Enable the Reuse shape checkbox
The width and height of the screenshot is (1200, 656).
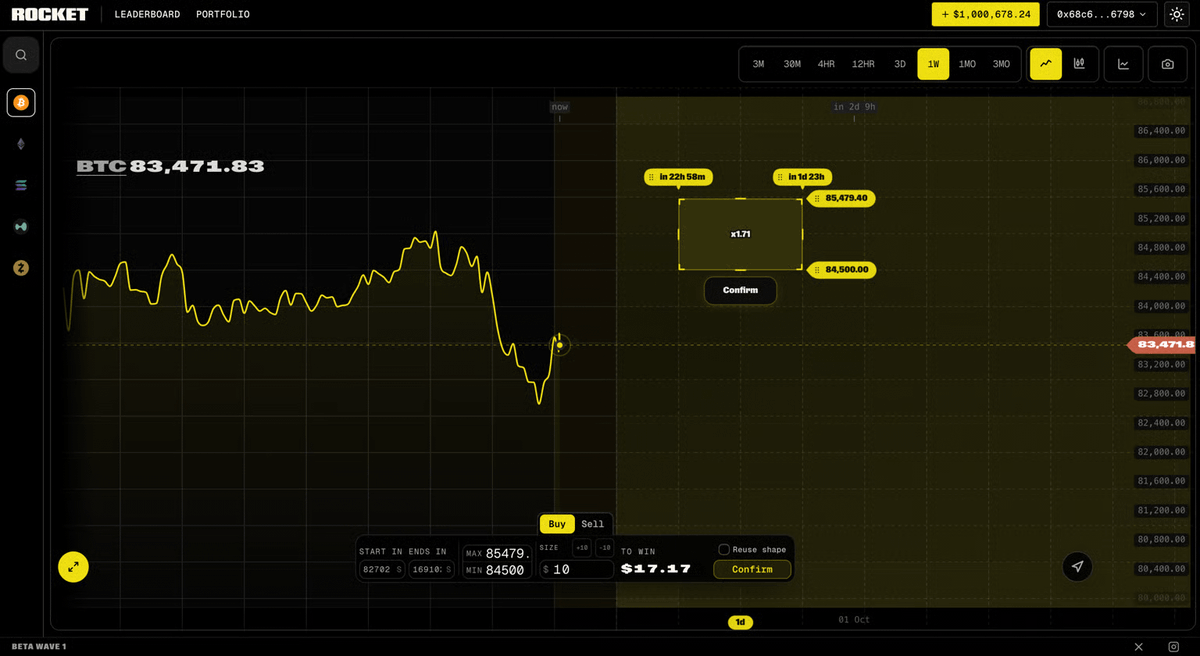[724, 549]
